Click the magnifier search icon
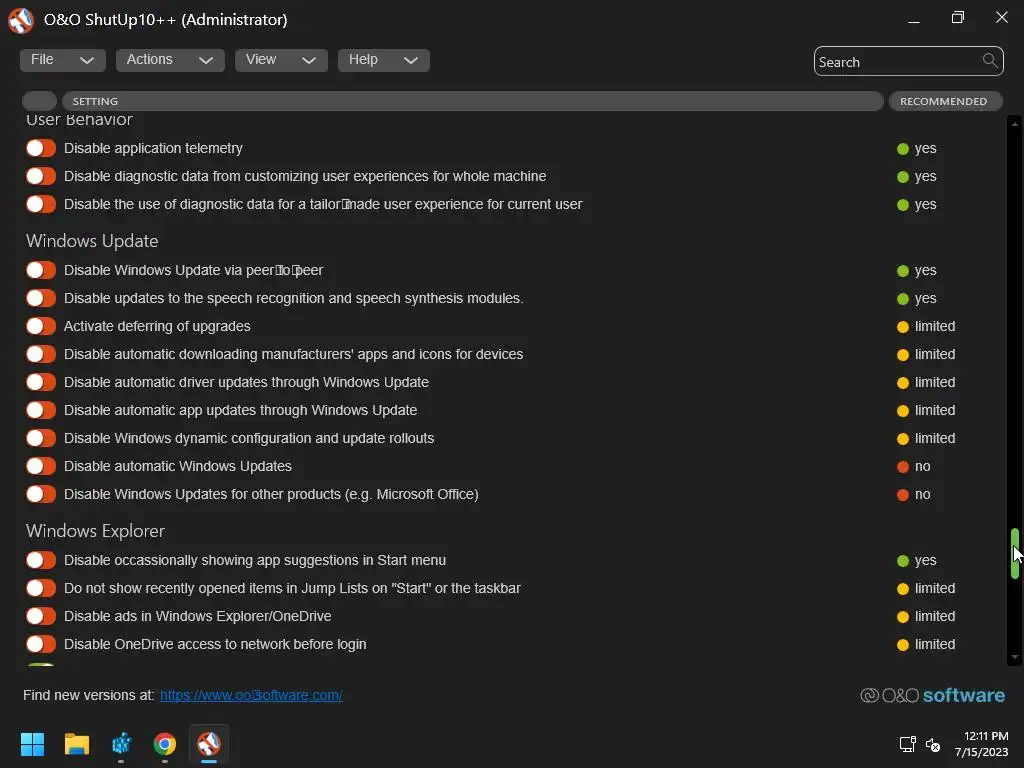This screenshot has height=768, width=1024. pyautogui.click(x=990, y=61)
